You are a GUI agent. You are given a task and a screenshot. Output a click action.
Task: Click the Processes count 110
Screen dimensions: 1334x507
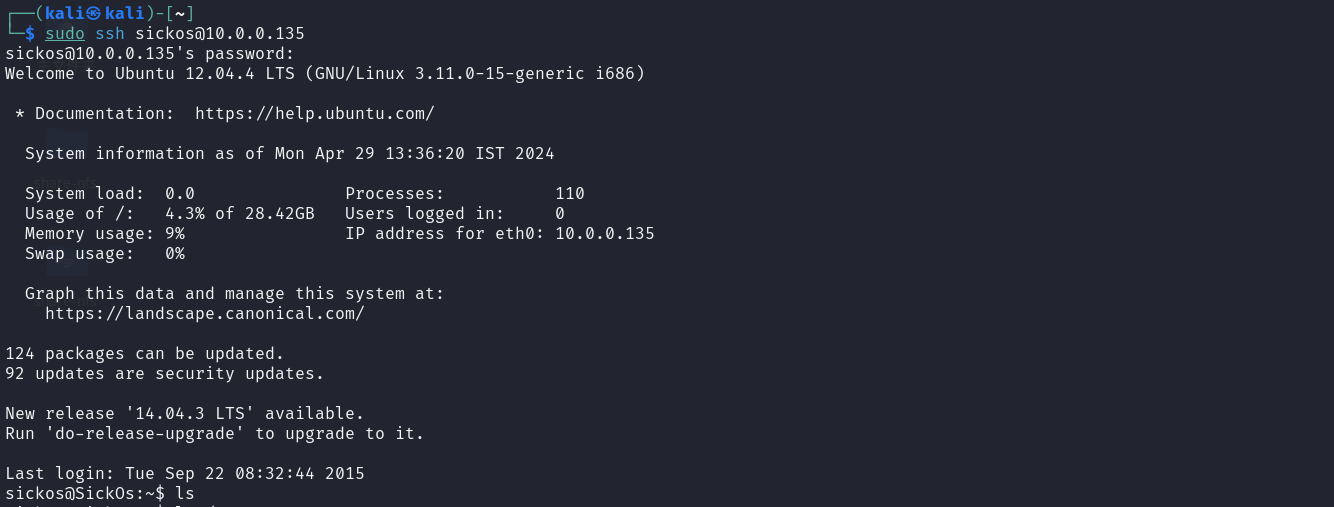coord(570,193)
